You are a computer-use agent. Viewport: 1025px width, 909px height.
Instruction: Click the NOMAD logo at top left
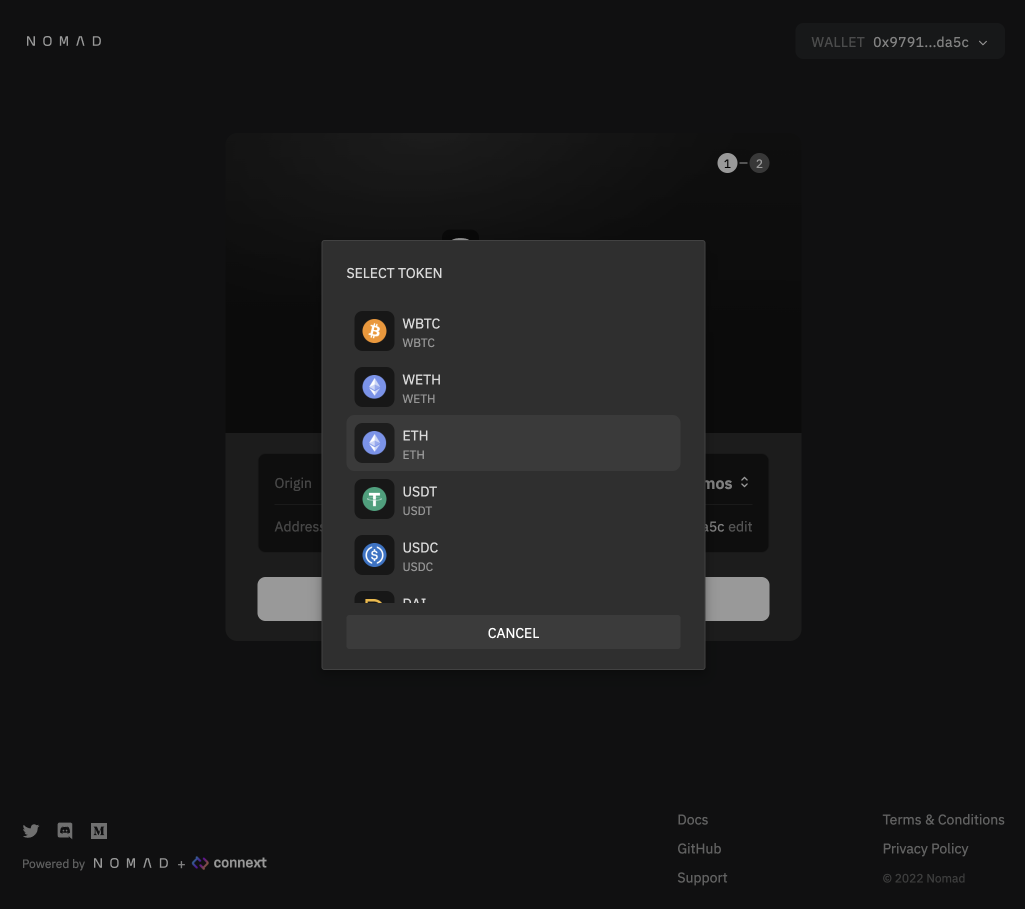pyautogui.click(x=64, y=41)
